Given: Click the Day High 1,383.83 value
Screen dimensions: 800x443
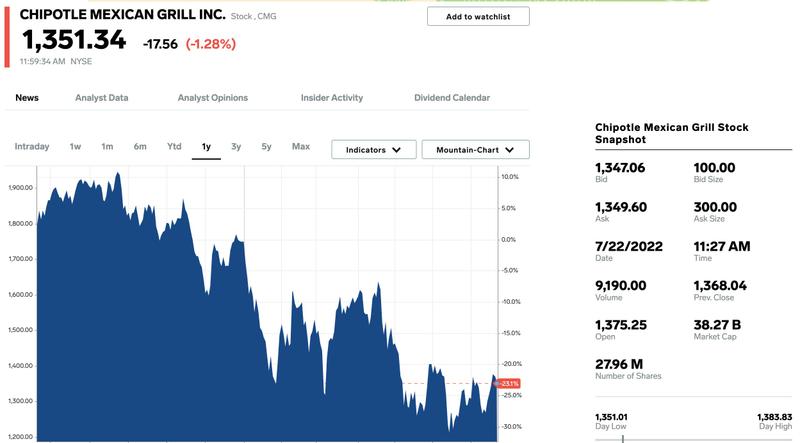Looking at the screenshot, I should click(774, 417).
